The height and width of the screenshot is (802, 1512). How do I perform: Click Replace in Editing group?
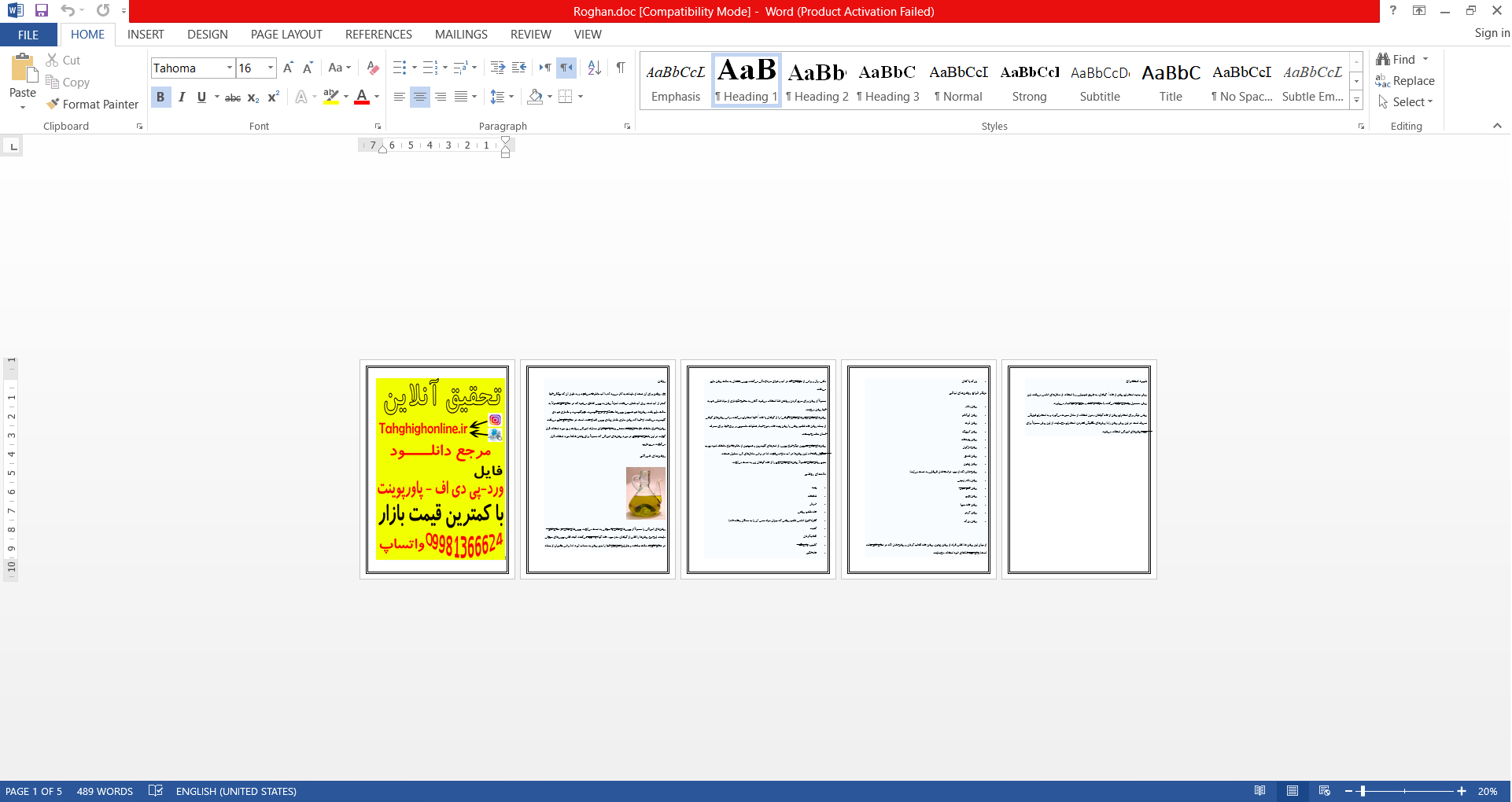coord(1405,81)
